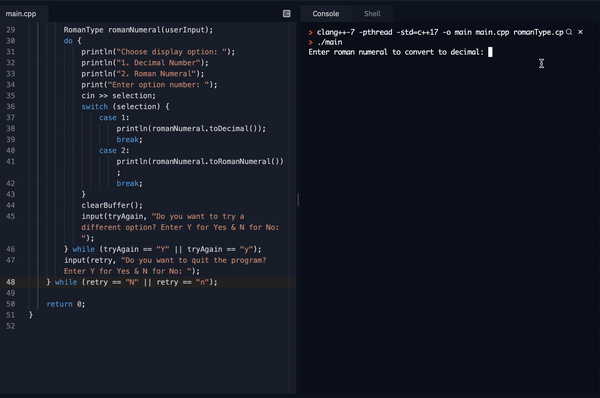600x398 pixels.
Task: Click the divider handle between editor and console
Action: pos(298,199)
